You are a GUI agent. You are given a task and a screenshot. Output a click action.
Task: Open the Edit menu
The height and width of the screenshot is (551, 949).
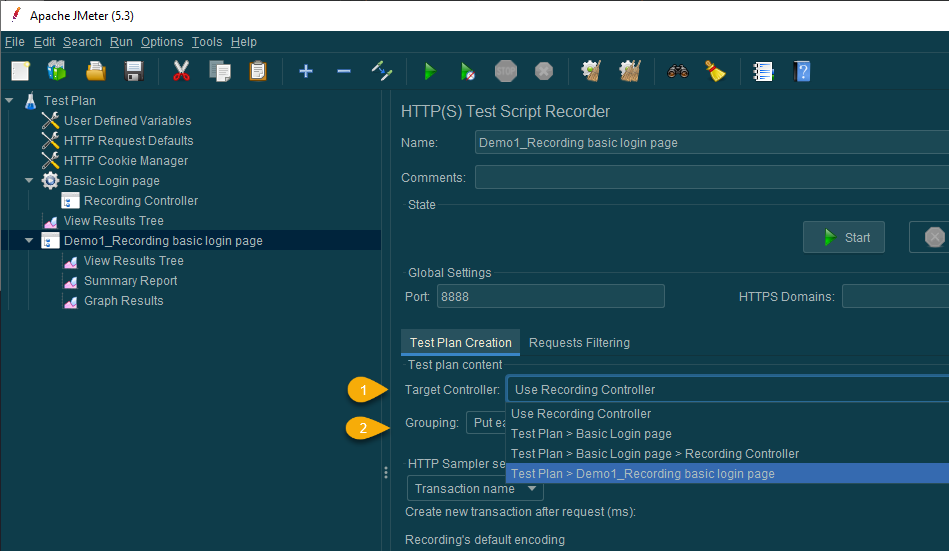pos(44,42)
